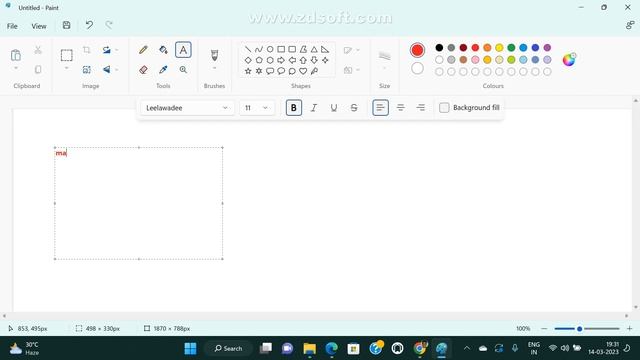Open Google Chrome from the taskbar
The height and width of the screenshot is (360, 640).
point(419,348)
